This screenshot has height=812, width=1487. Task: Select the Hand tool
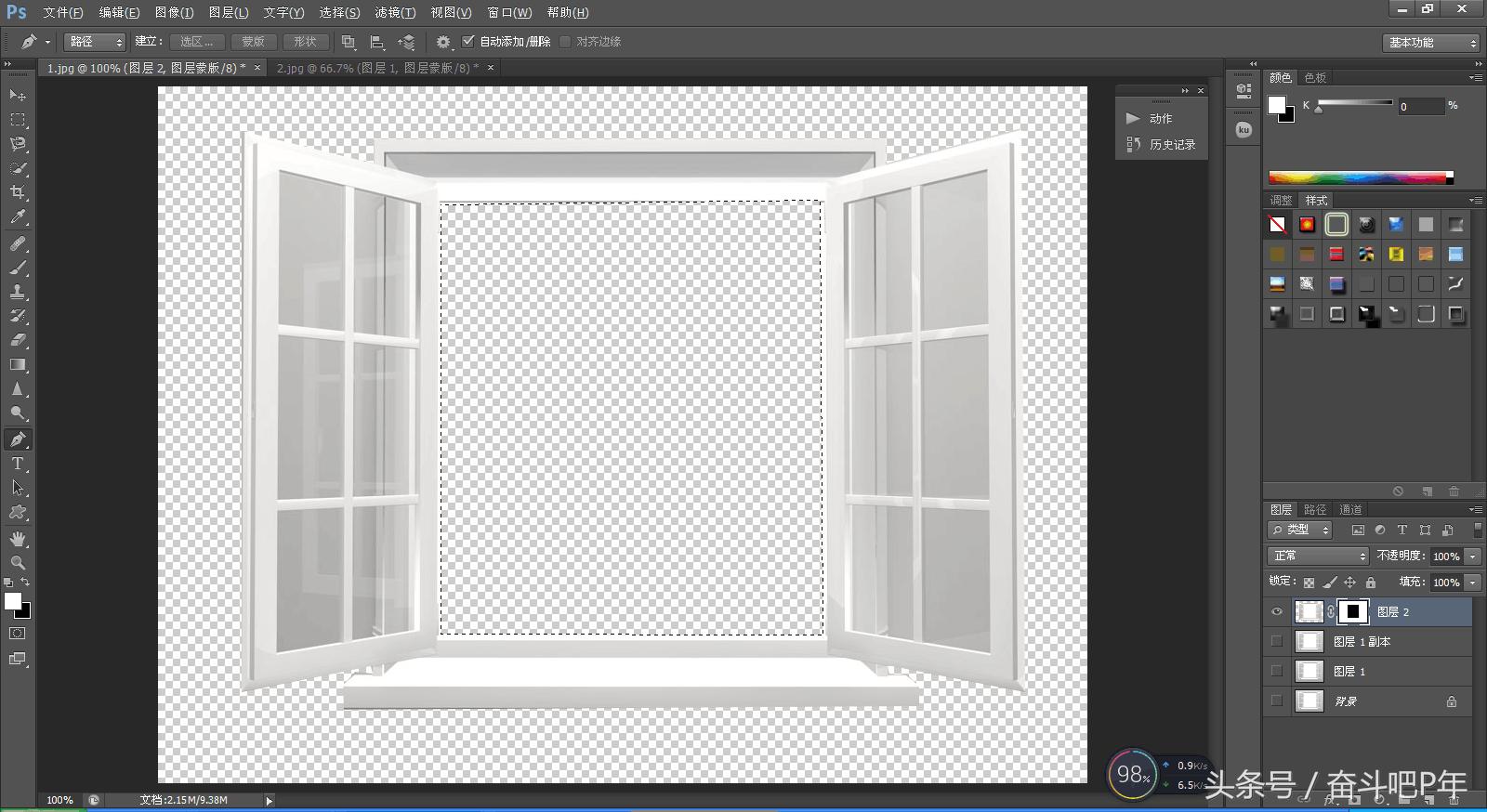[18, 539]
